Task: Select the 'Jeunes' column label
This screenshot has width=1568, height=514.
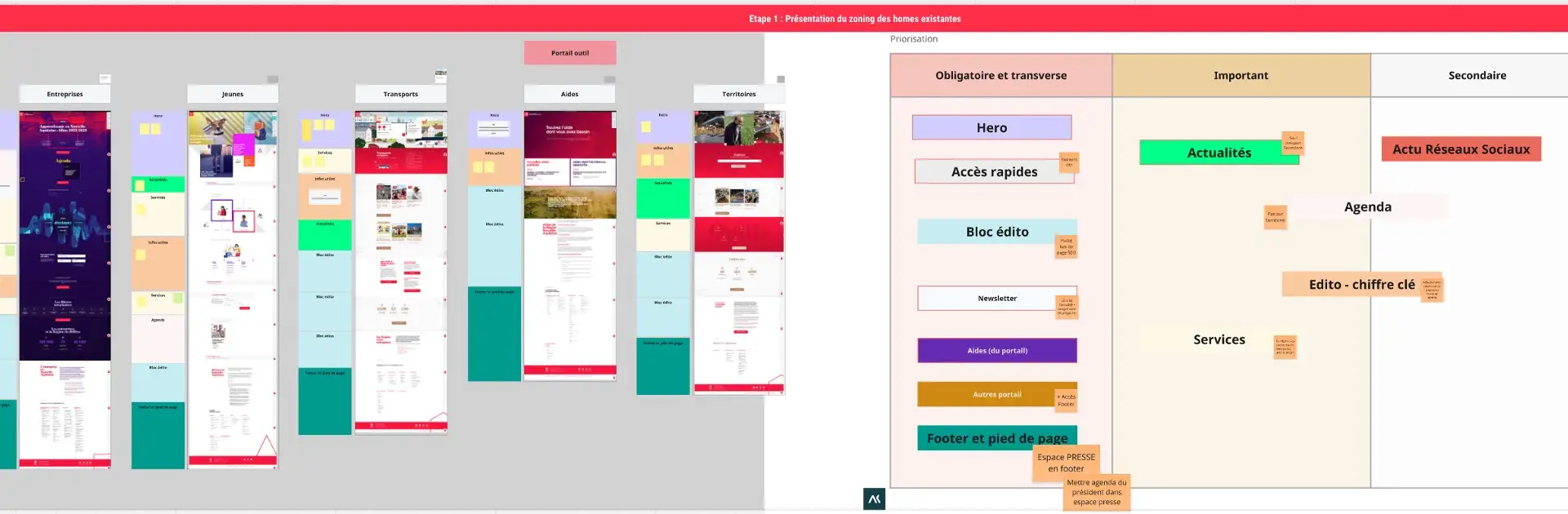Action: 233,94
